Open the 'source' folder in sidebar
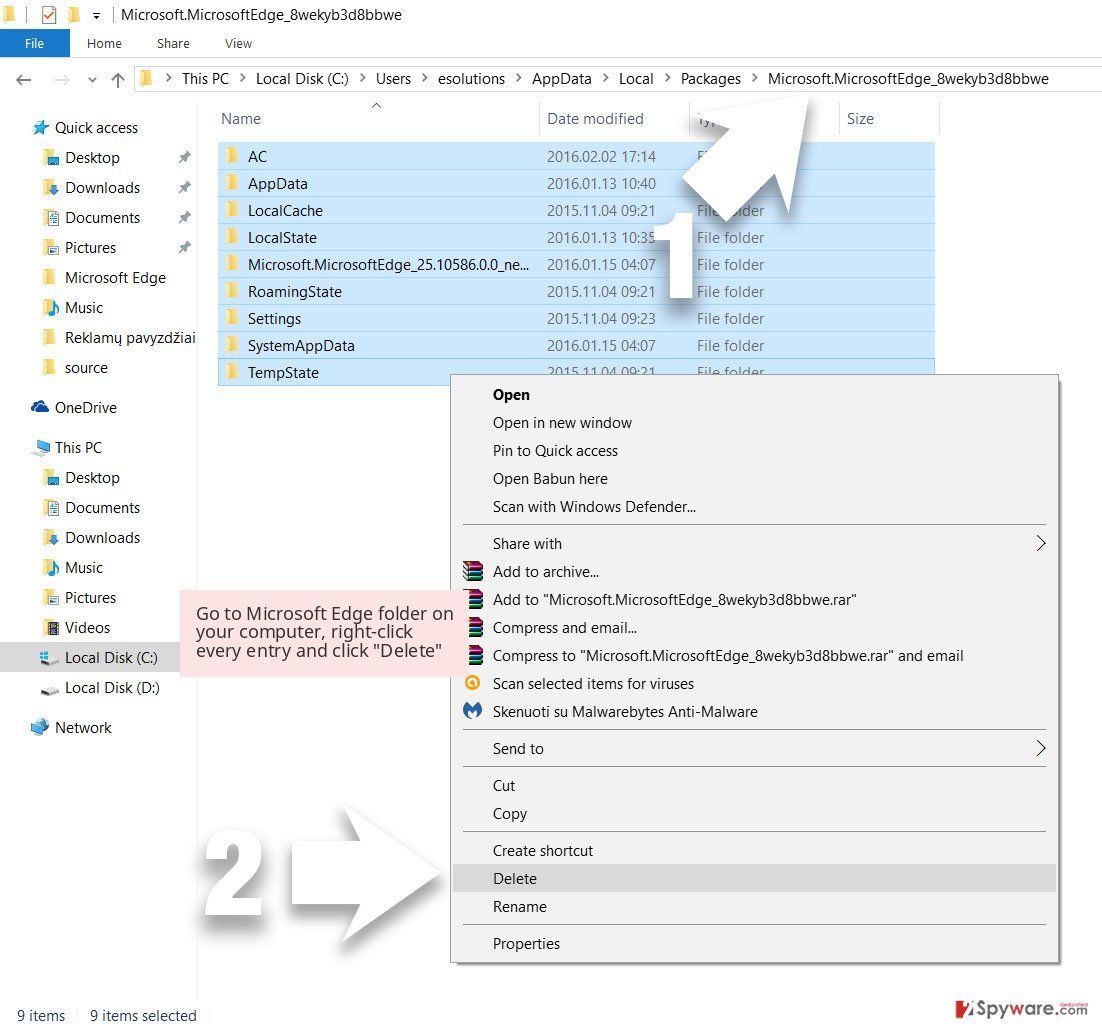Viewport: 1102px width, 1030px height. pos(86,368)
